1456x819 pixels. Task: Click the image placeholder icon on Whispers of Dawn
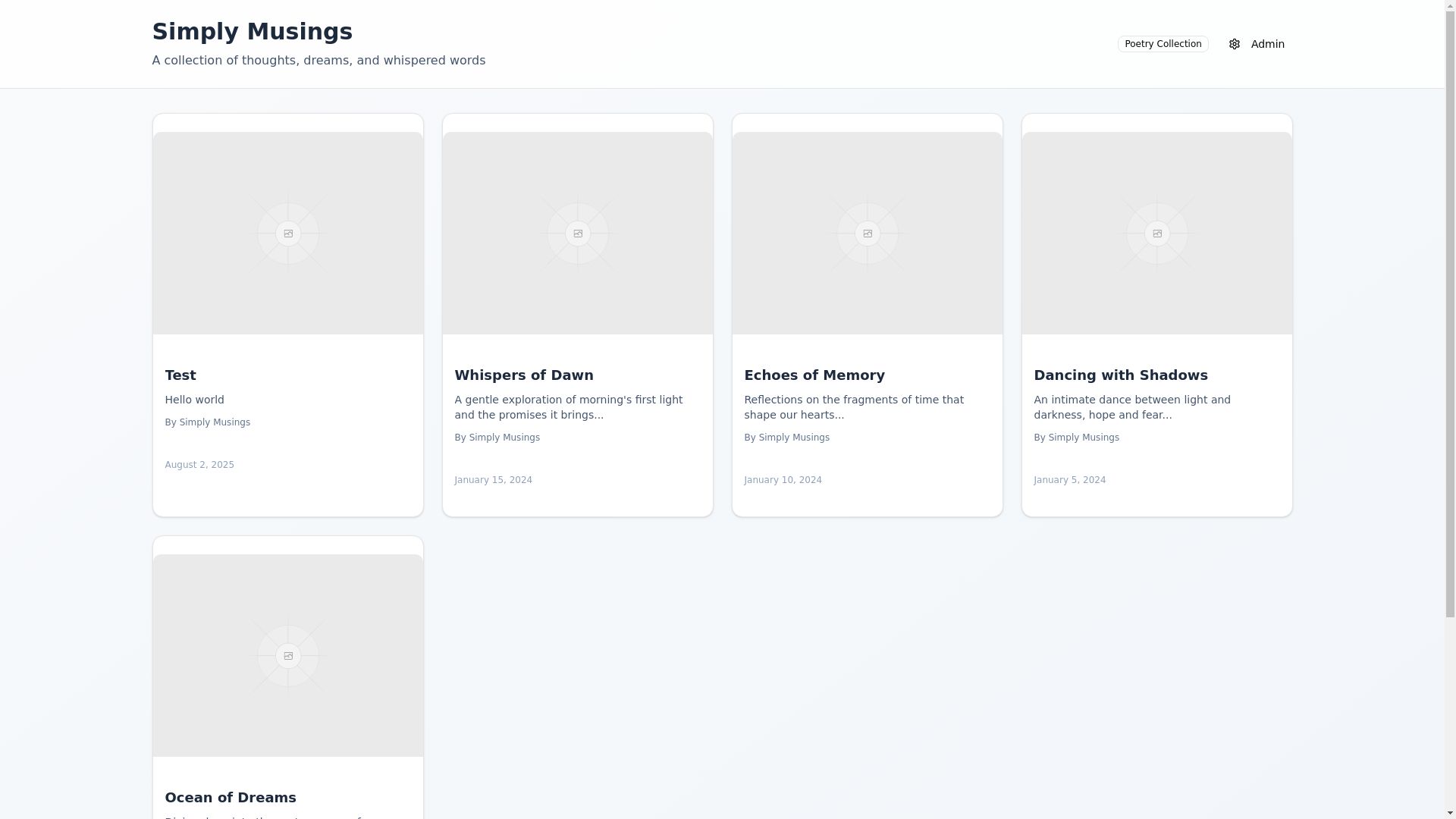tap(578, 234)
